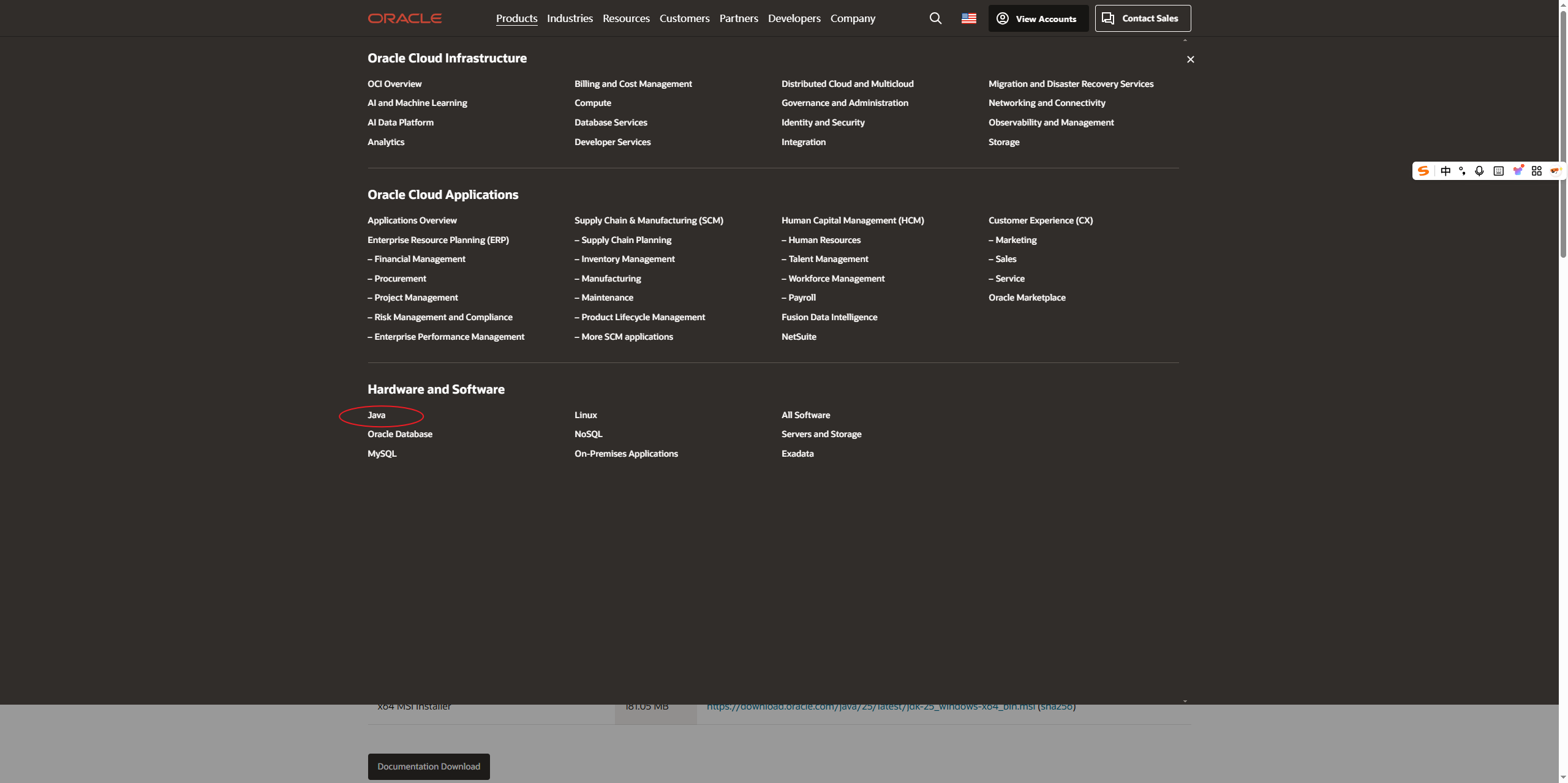Image resolution: width=1568 pixels, height=783 pixels.
Task: Open the Java link under Hardware and Software
Action: tap(376, 415)
